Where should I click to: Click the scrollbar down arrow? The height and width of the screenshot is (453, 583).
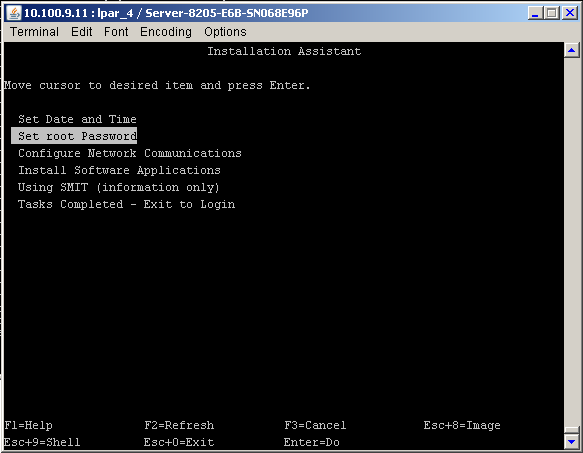[x=571, y=441]
